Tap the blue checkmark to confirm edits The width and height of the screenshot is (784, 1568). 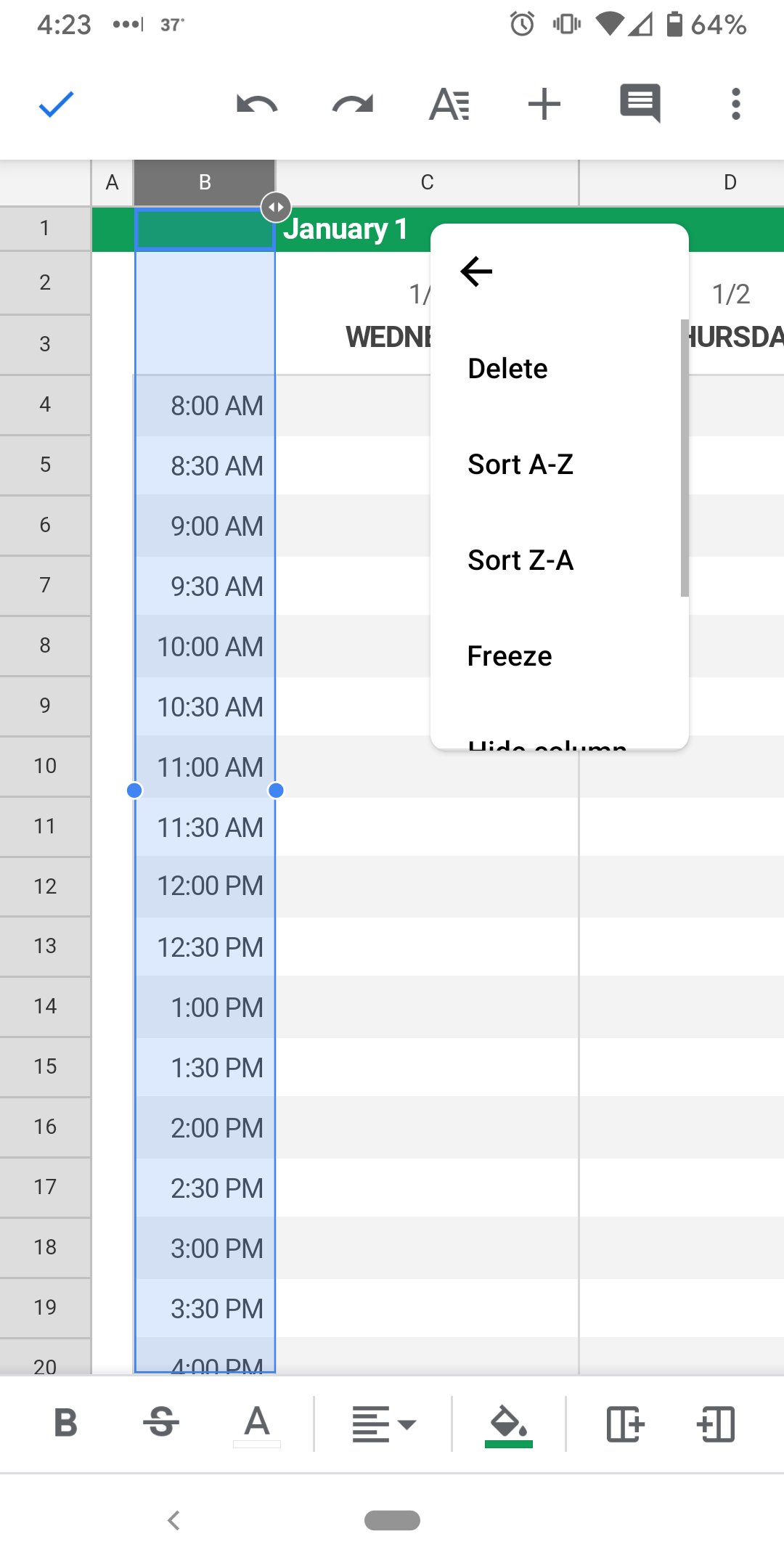56,104
